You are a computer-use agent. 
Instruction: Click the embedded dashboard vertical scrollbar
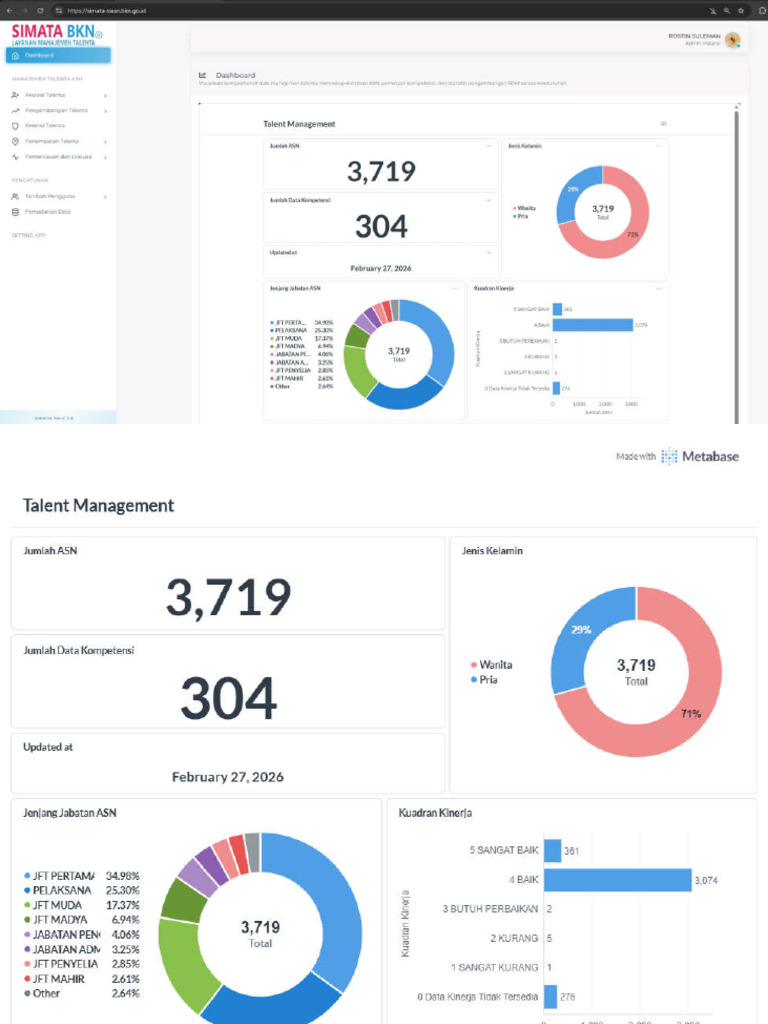[x=737, y=267]
